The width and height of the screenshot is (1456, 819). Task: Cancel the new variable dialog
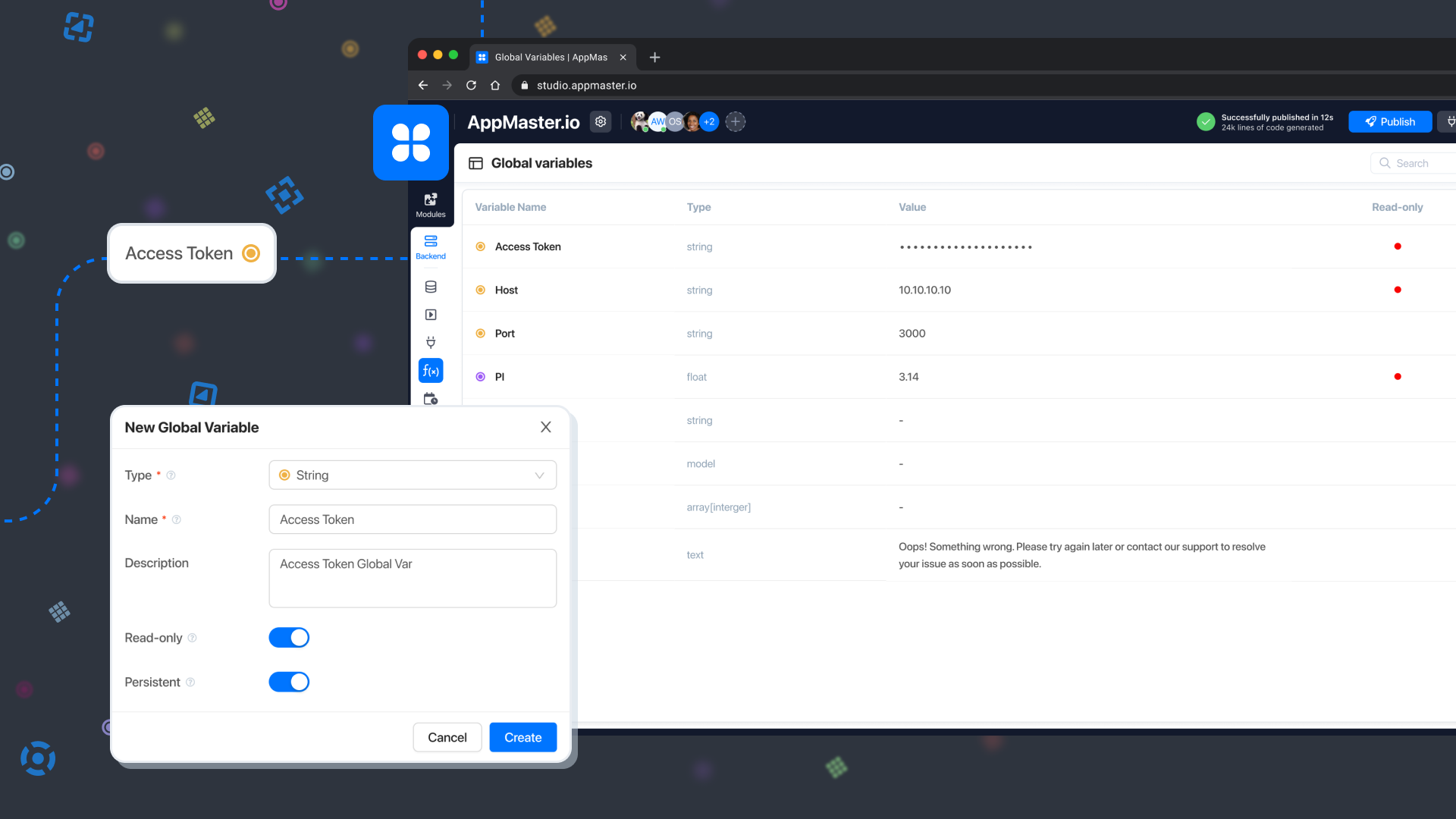[447, 737]
